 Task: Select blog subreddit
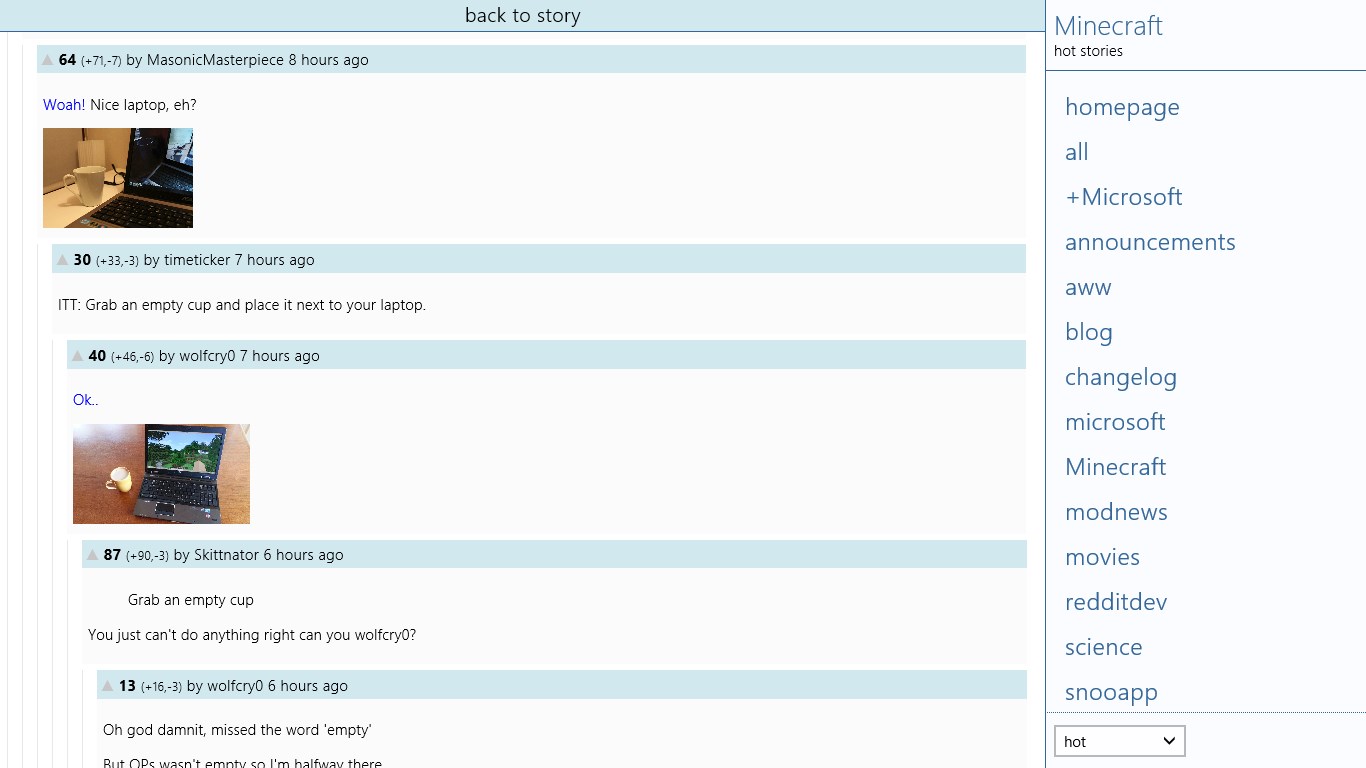(x=1089, y=332)
